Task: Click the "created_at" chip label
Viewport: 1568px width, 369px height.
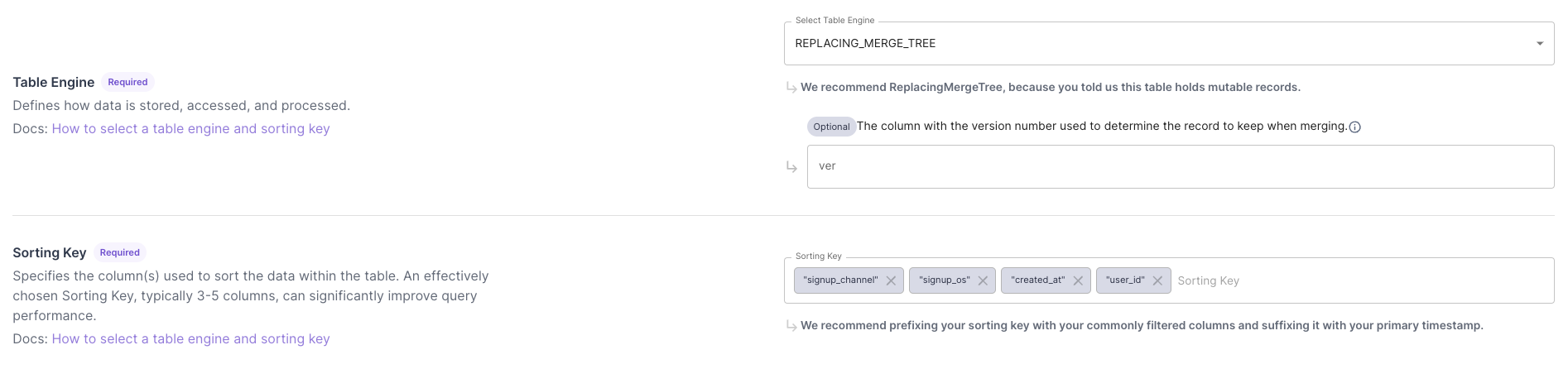Action: (1037, 280)
